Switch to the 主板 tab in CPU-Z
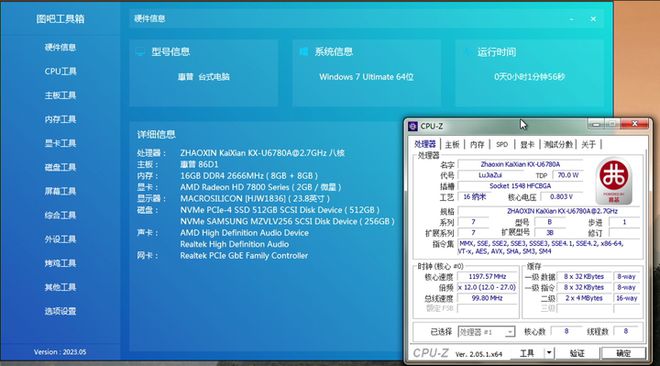This screenshot has height=366, width=660. pos(452,145)
